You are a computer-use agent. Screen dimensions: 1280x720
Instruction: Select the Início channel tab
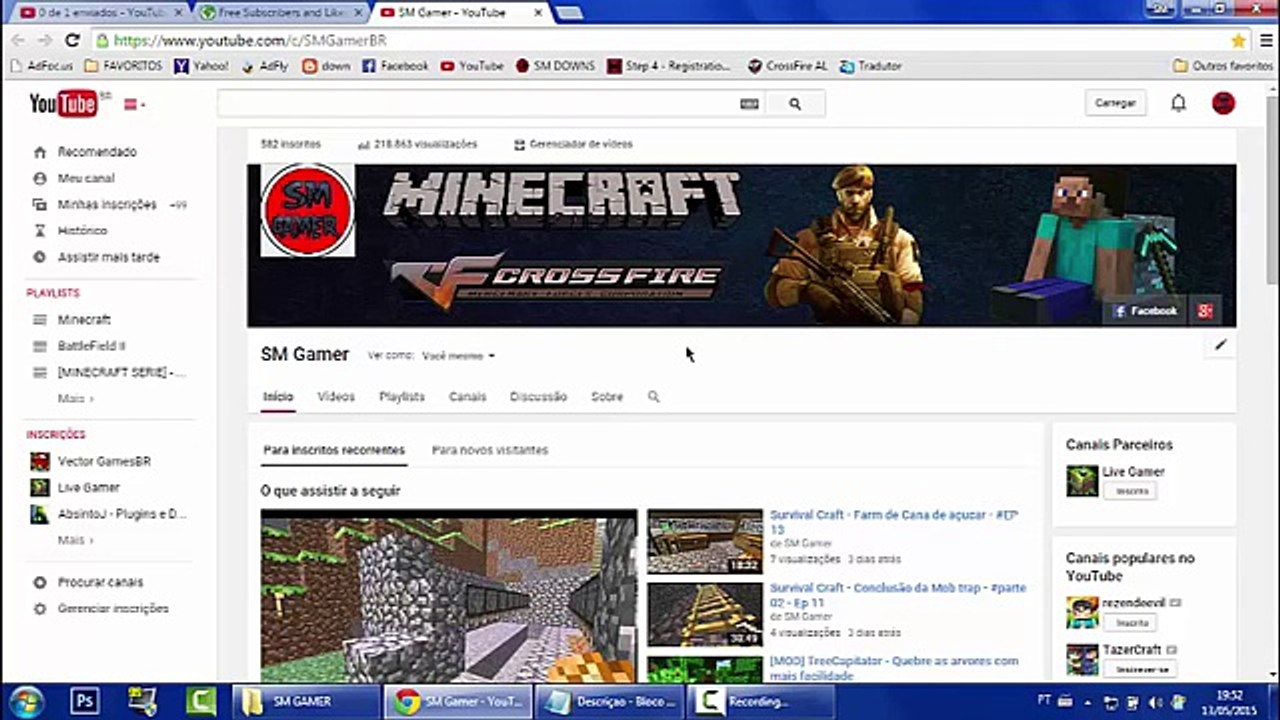[x=278, y=397]
